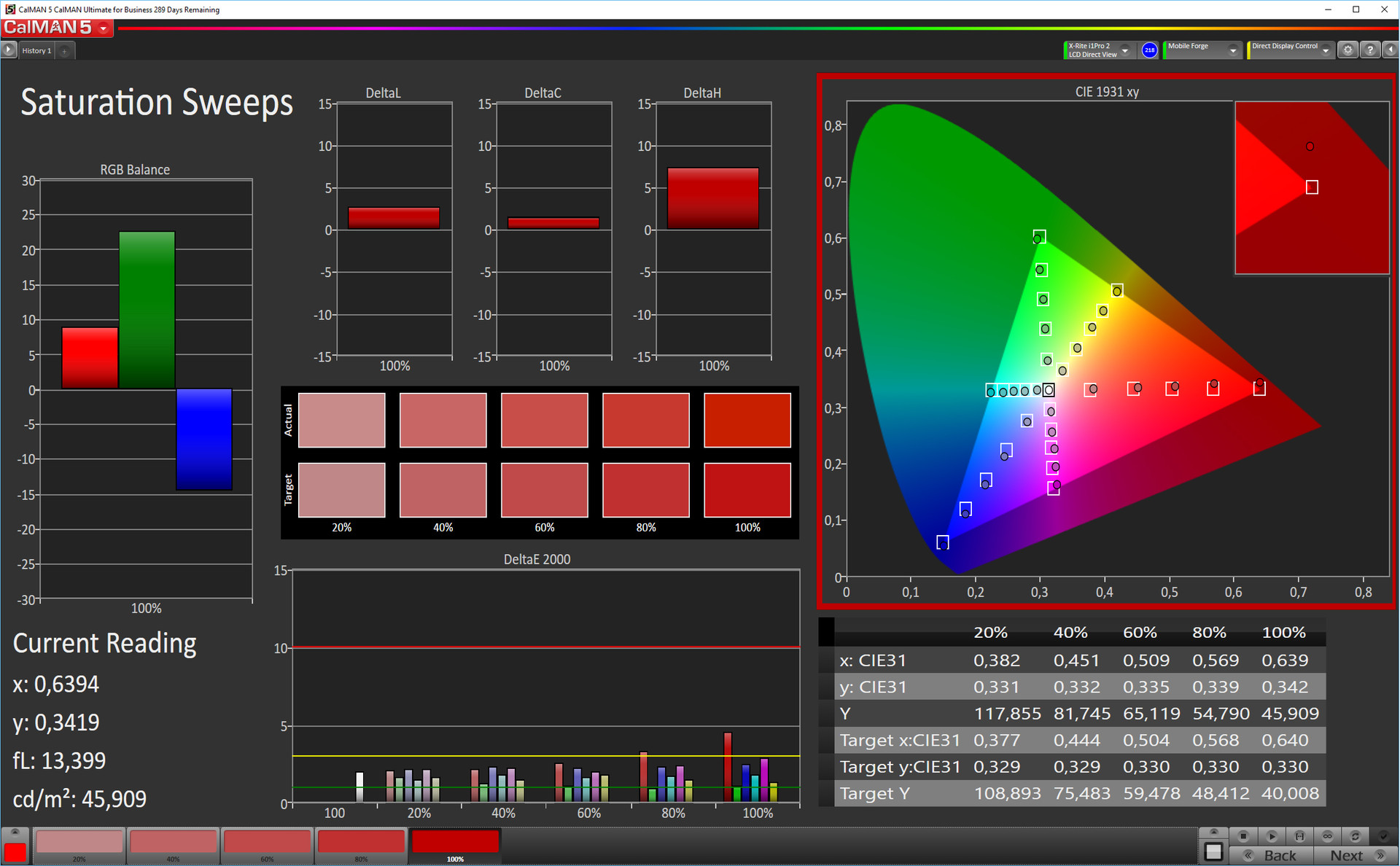This screenshot has width=1400, height=866.
Task: Open the CalMAN 5 main menu
Action: pos(103,28)
